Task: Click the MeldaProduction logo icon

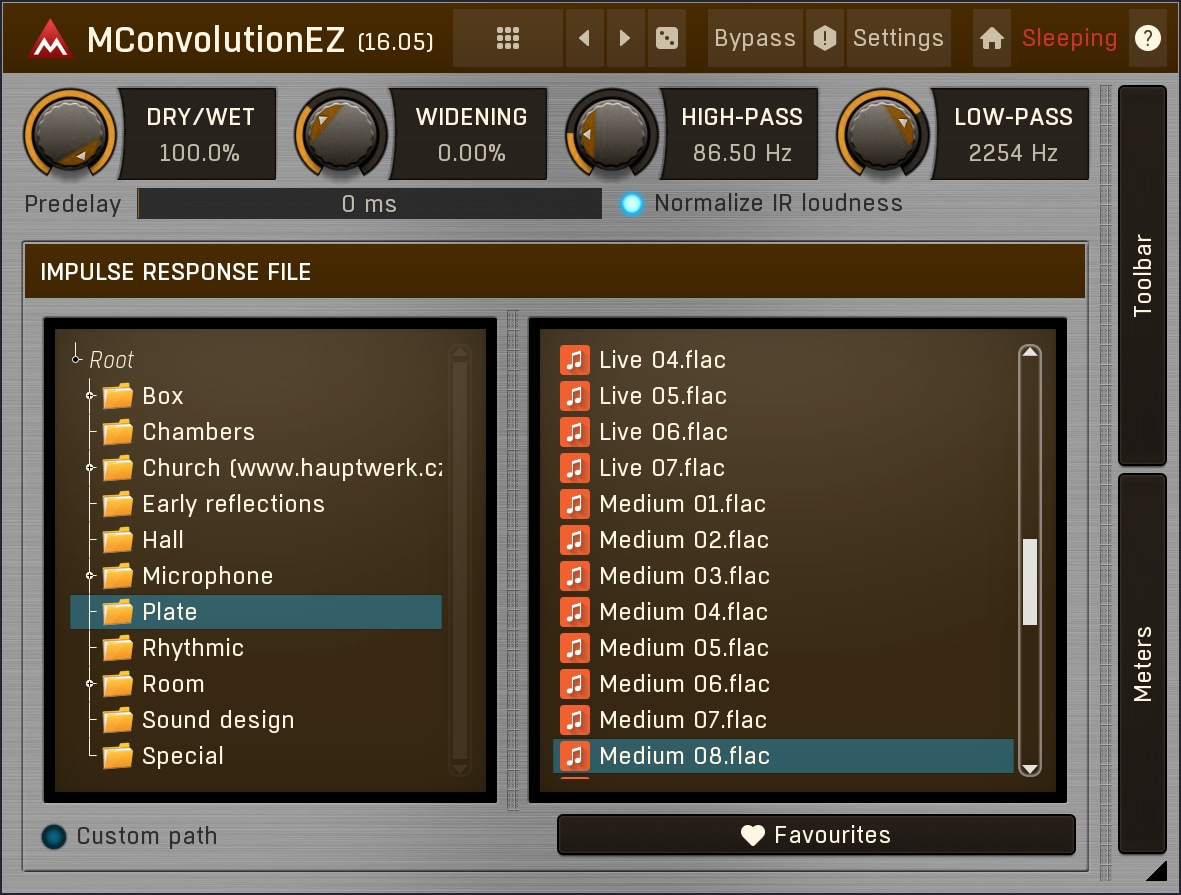Action: (x=50, y=38)
